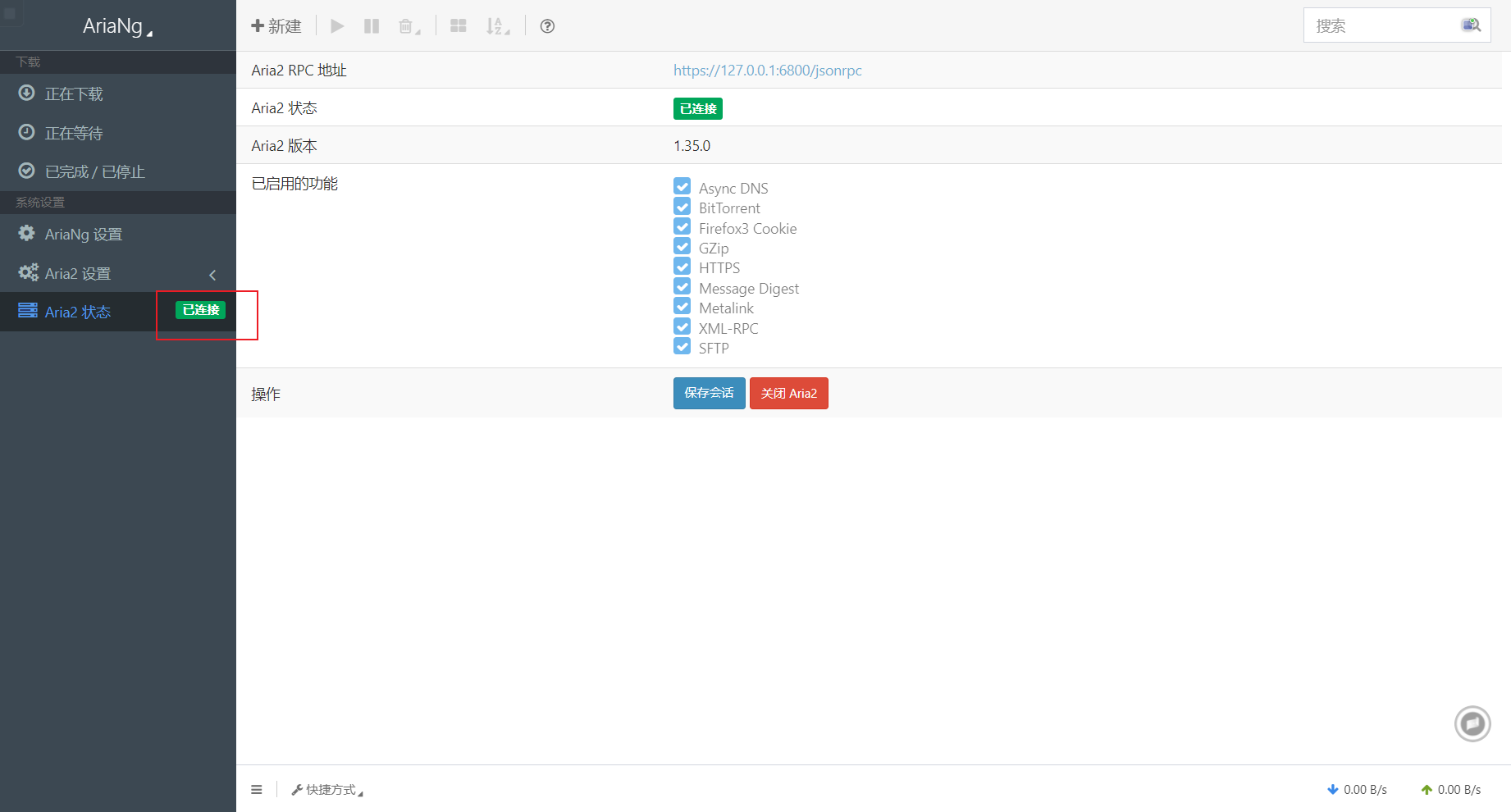Toggle the SFTP checkbox
The height and width of the screenshot is (812, 1511).
[x=682, y=347]
